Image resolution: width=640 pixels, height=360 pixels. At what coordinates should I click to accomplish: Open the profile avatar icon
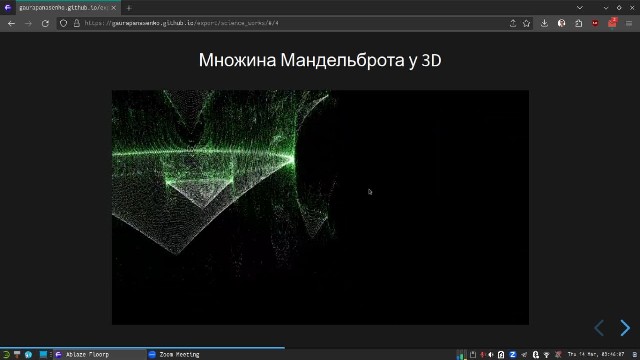(x=562, y=23)
